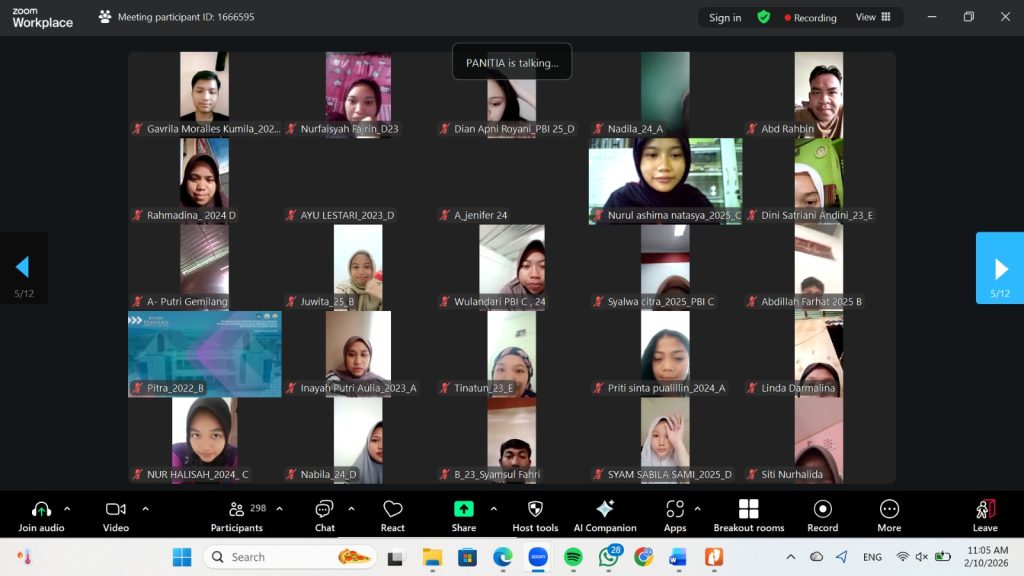Click Join audio headphone button
Viewport: 1024px width, 576px height.
(x=41, y=510)
